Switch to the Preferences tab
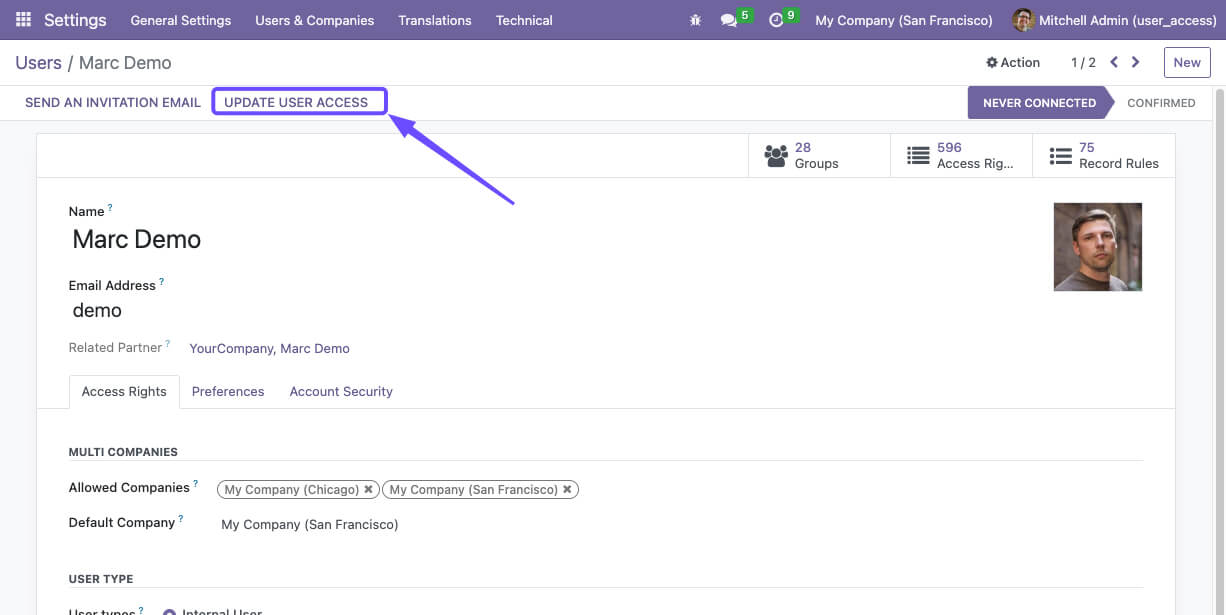Viewport: 1226px width, 615px height. click(228, 391)
